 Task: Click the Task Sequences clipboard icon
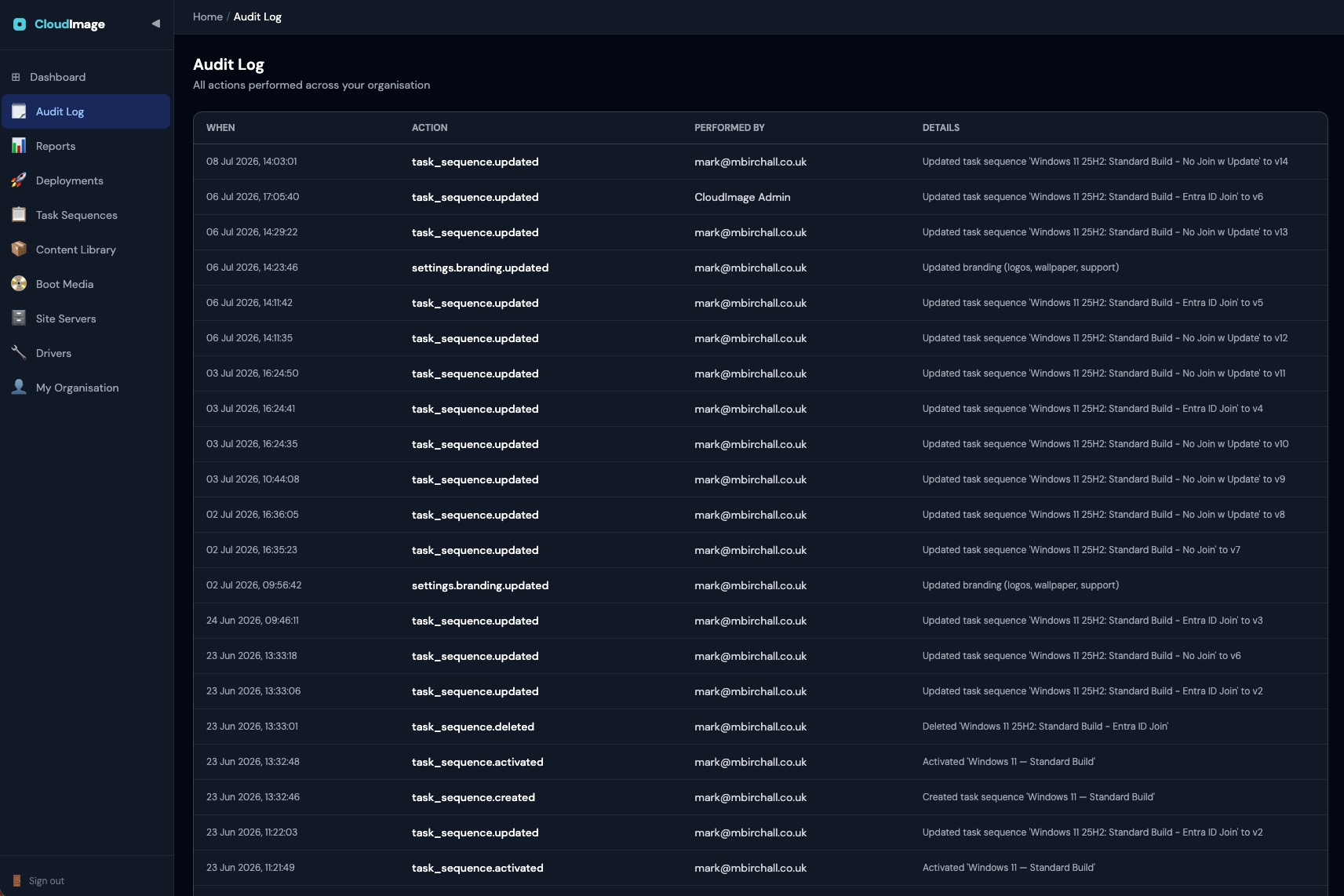point(19,215)
